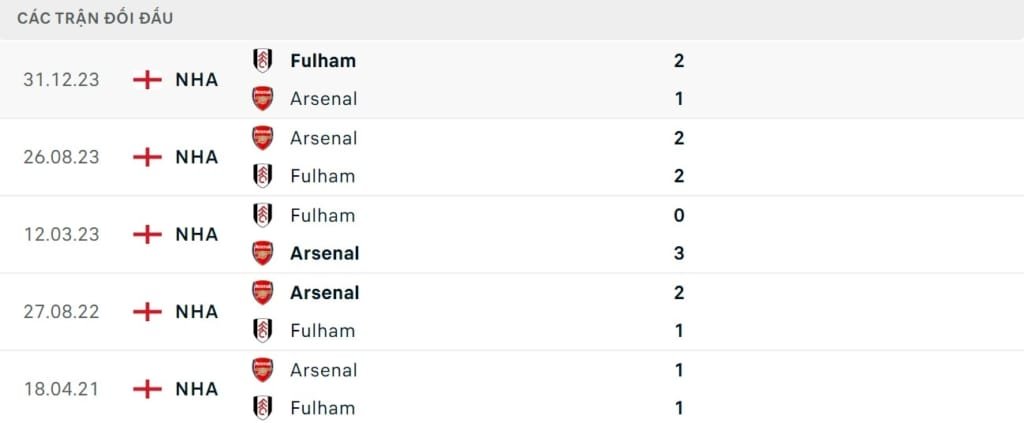
Task: Click Arsenal crest in 26.08.23 match
Action: click(262, 138)
